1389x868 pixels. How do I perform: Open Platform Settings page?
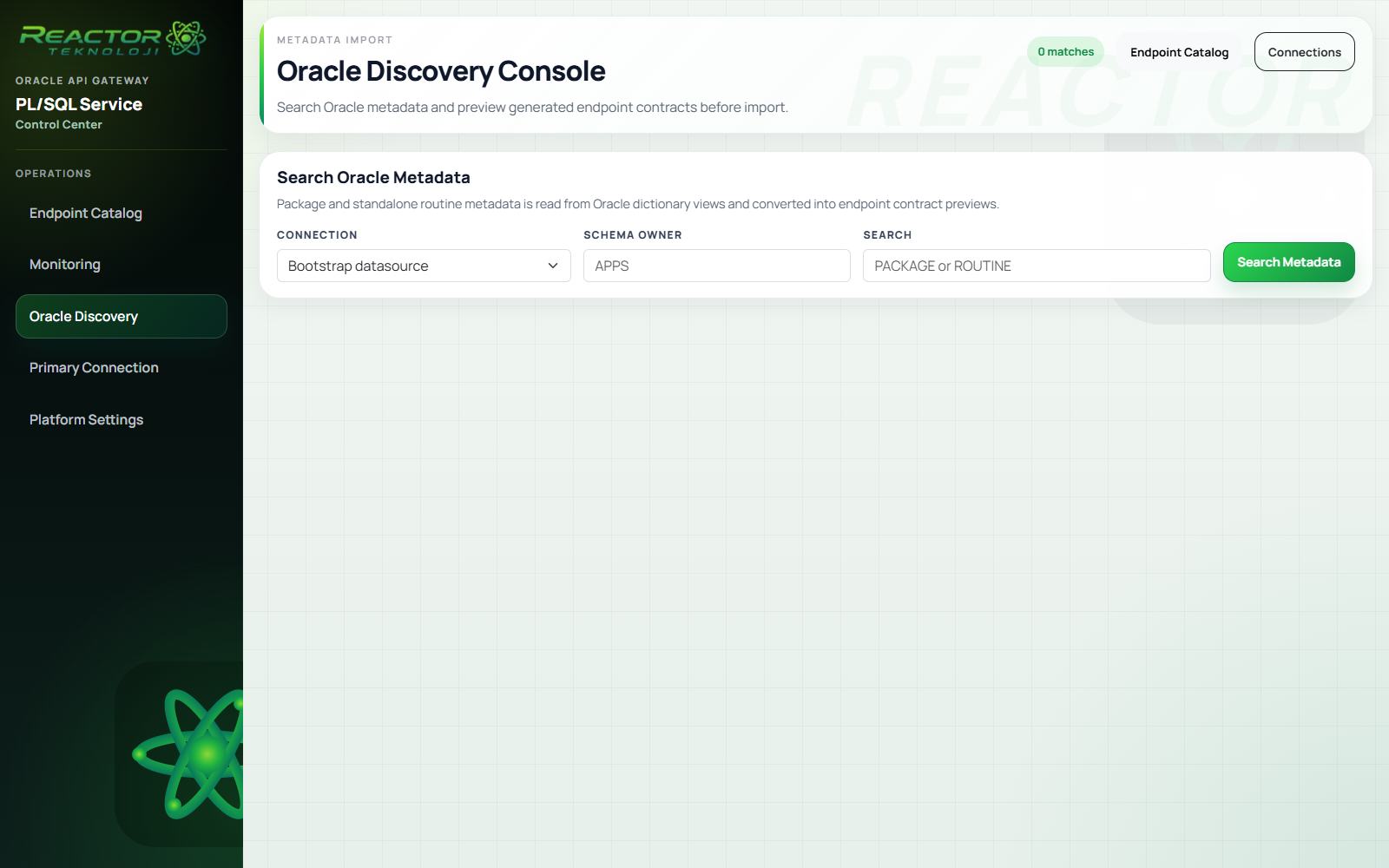[122, 420]
